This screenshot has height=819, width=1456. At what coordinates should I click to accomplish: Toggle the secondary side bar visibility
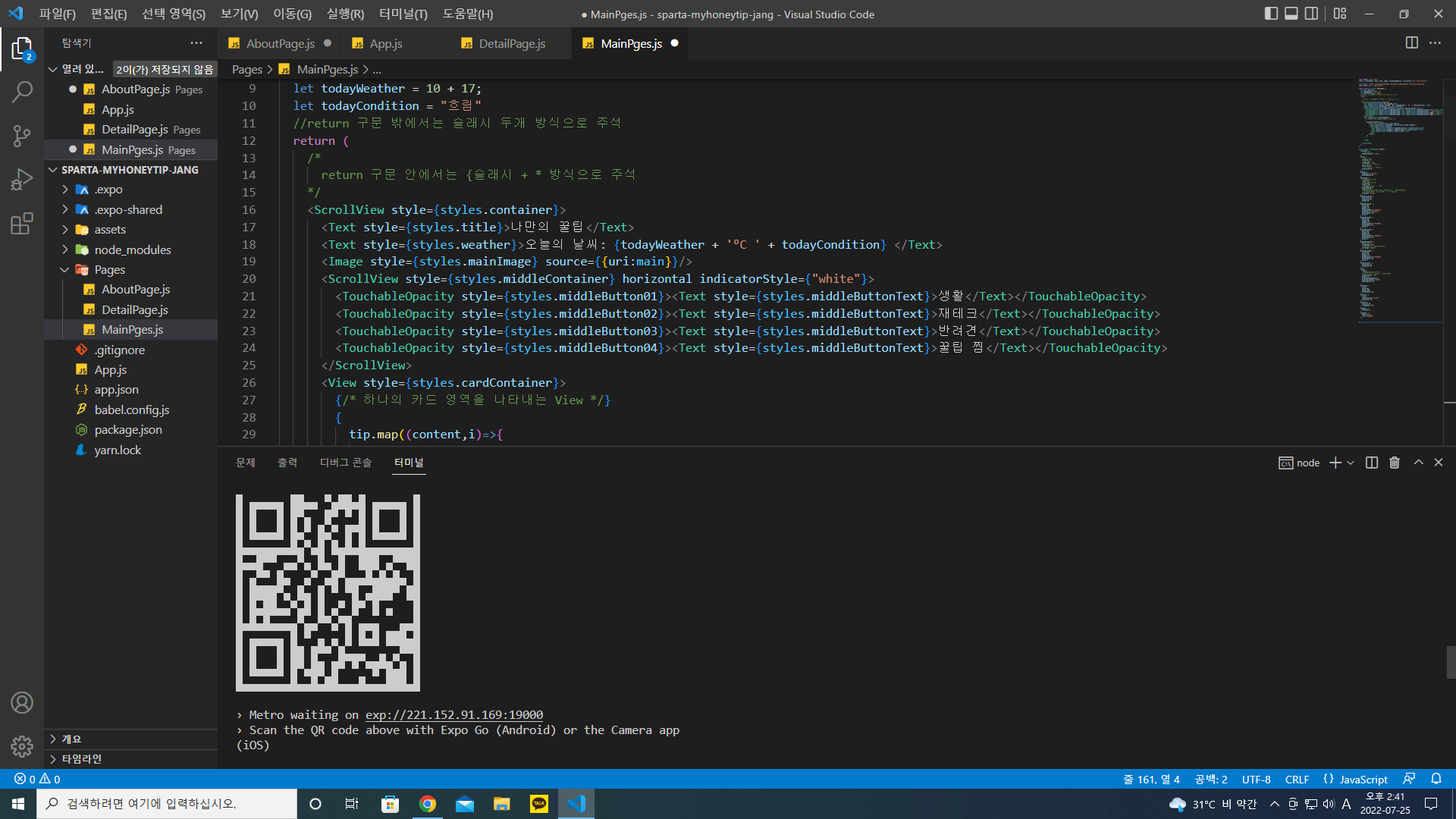(1311, 14)
